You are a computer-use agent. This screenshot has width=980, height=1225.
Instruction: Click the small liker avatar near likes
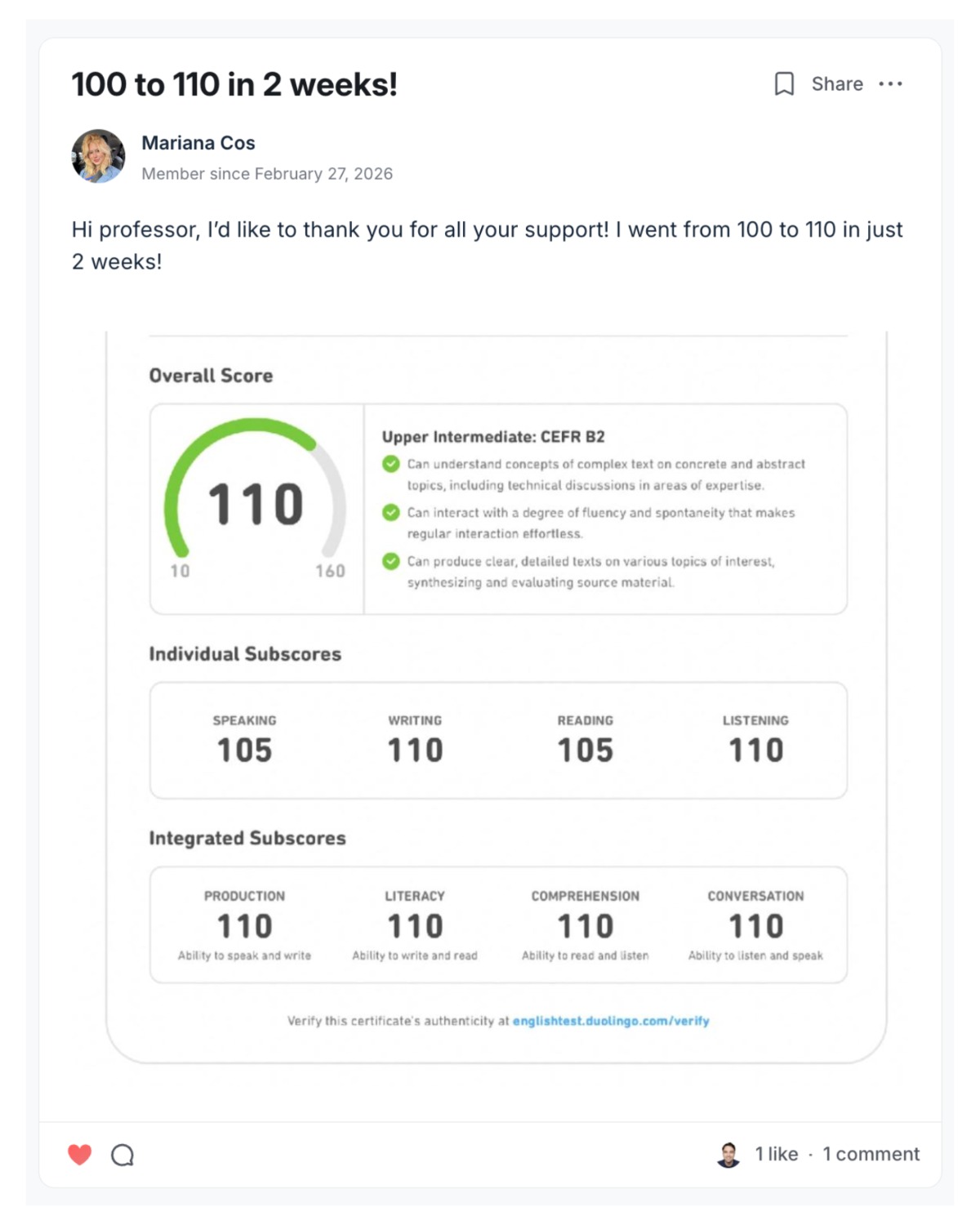click(728, 1154)
